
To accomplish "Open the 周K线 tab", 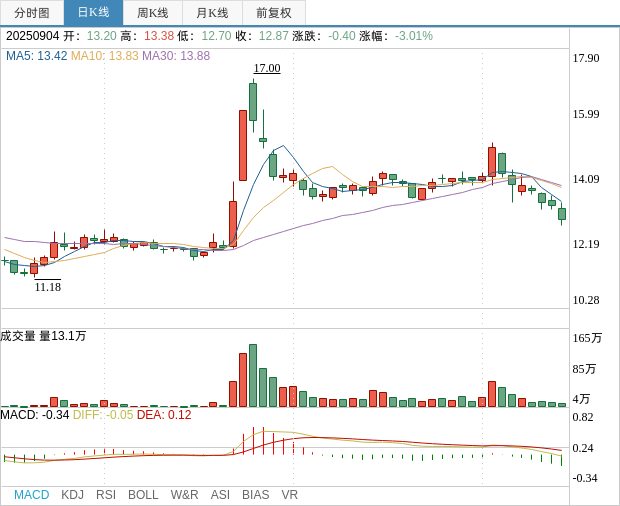I will click(153, 13).
